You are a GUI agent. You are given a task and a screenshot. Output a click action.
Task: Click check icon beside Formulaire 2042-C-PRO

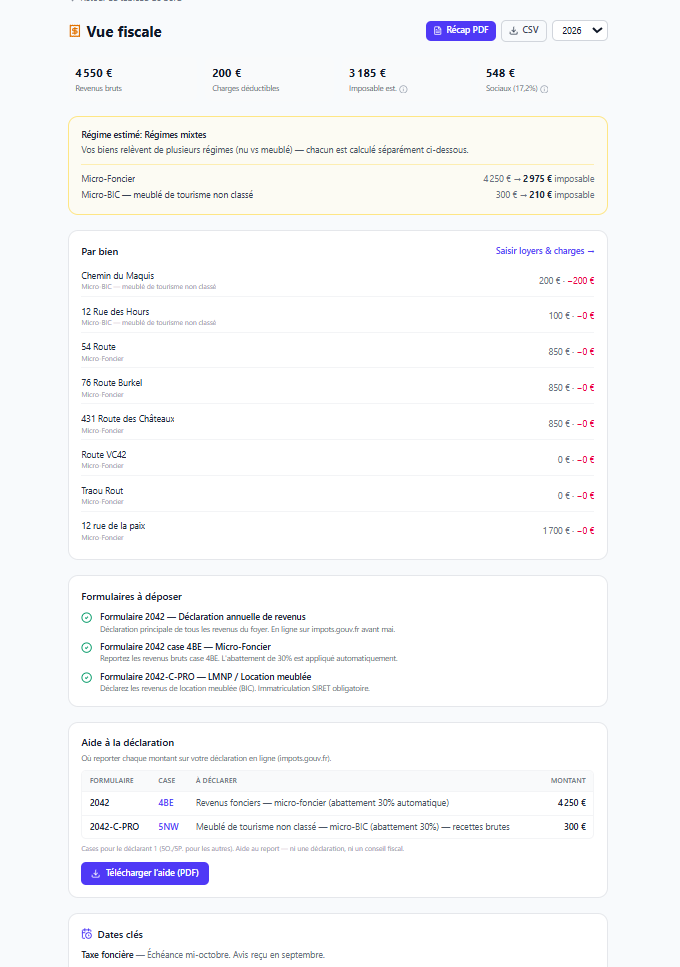[x=87, y=677]
